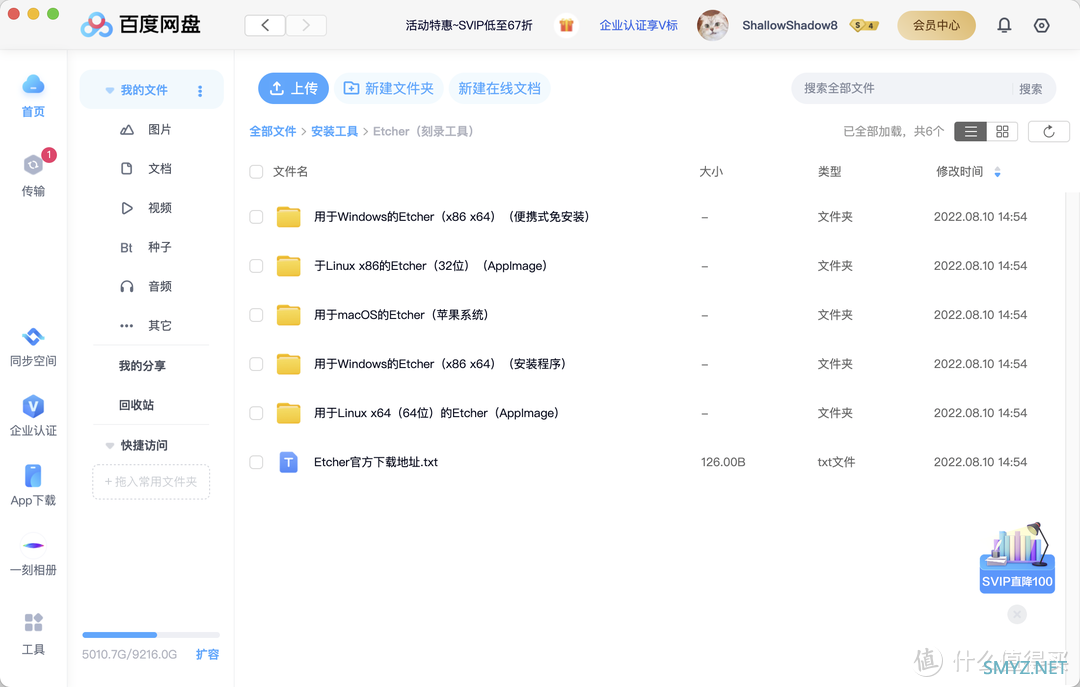Open the 我的文件 three-dot more menu
1080x687 pixels.
[x=200, y=91]
